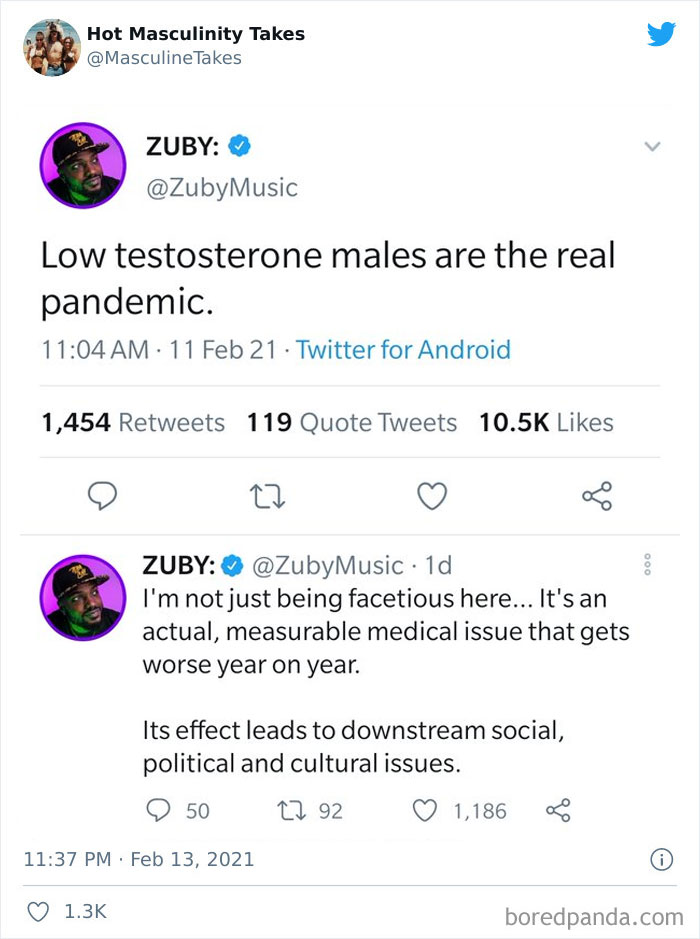The height and width of the screenshot is (939, 700).
Task: Click the retweet icon on the main tweet
Action: tap(267, 496)
